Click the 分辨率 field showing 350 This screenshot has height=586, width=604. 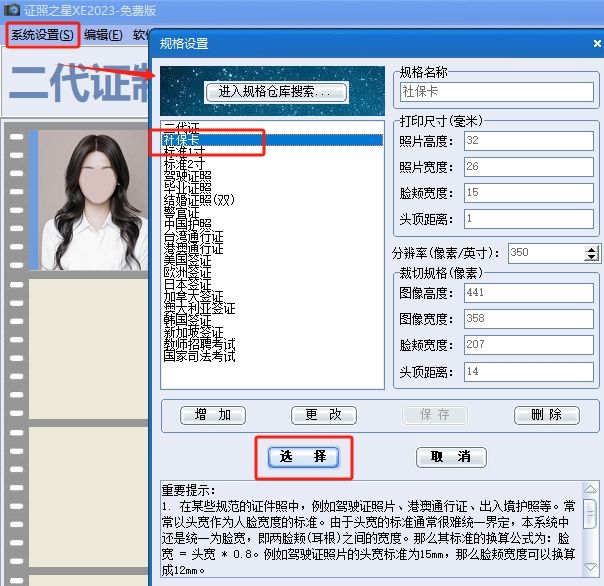coord(547,253)
